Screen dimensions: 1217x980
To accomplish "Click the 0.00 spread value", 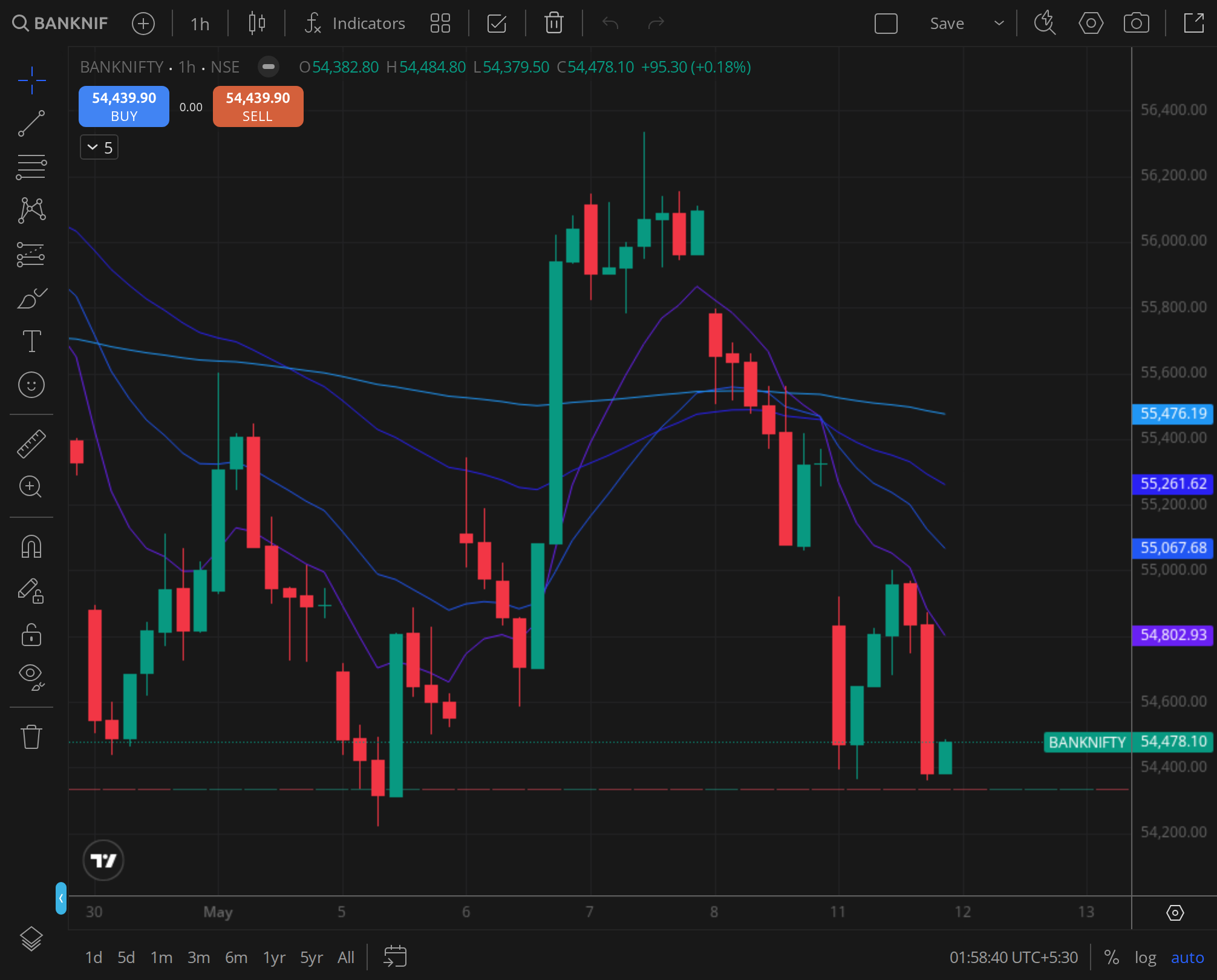I will point(191,107).
